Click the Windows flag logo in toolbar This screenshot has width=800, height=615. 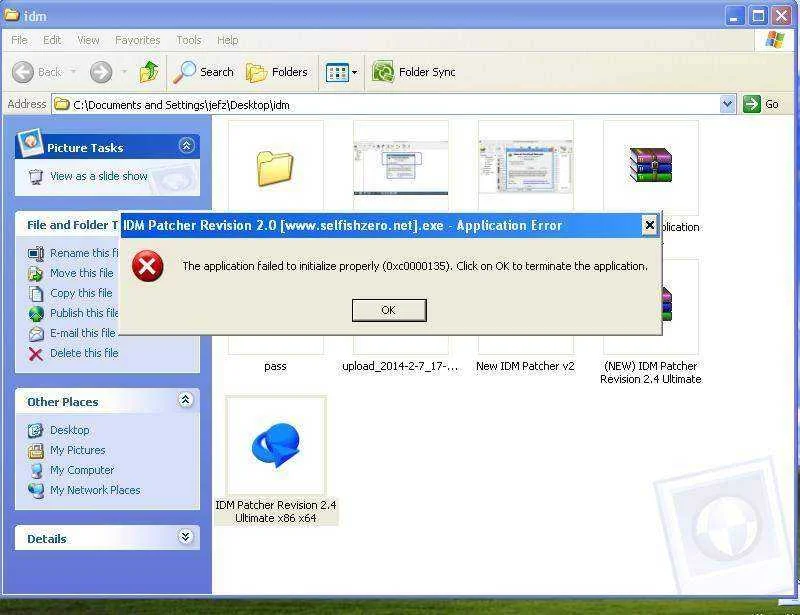(x=774, y=40)
